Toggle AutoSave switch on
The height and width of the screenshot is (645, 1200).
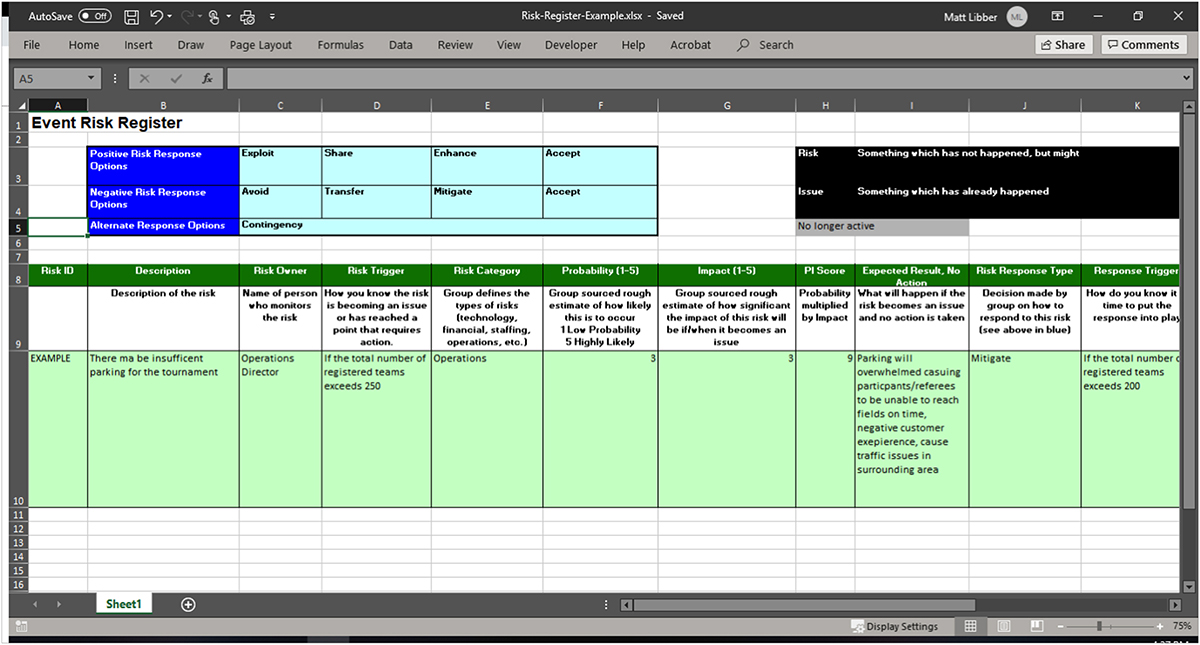(x=95, y=17)
